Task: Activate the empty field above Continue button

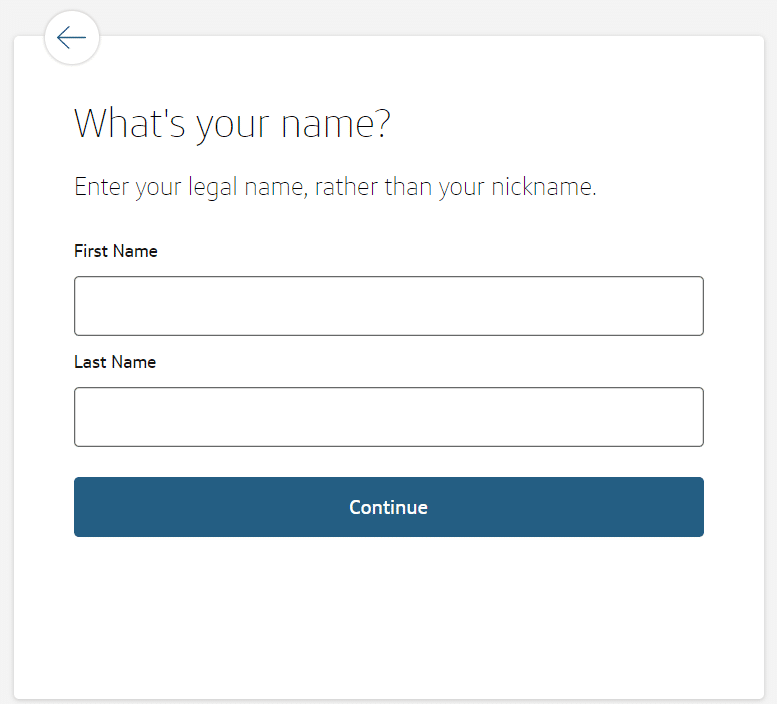Action: click(388, 417)
